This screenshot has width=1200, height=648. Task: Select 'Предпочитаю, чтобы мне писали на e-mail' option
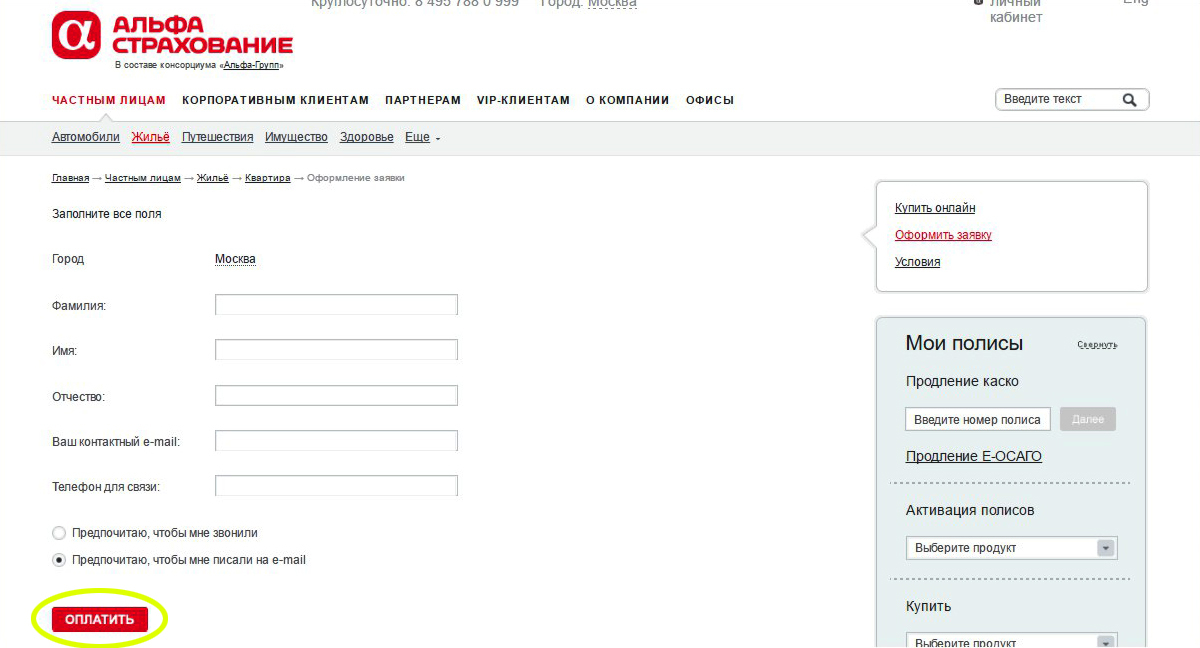click(x=59, y=560)
